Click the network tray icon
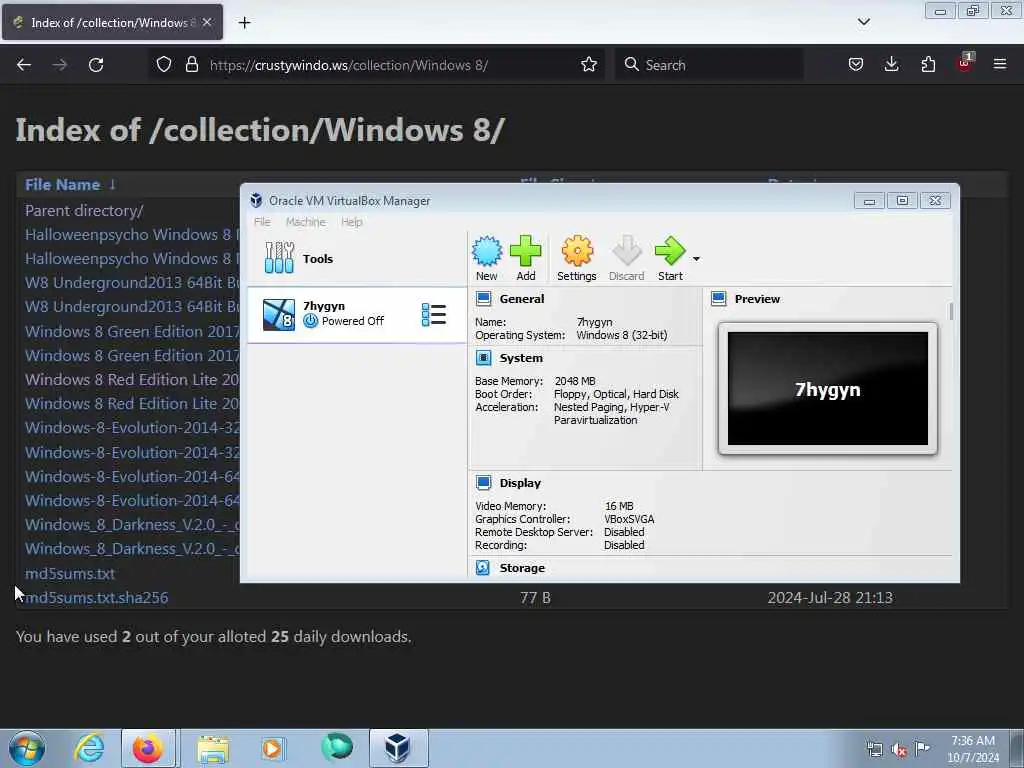Viewport: 1024px width, 768px height. [x=875, y=750]
